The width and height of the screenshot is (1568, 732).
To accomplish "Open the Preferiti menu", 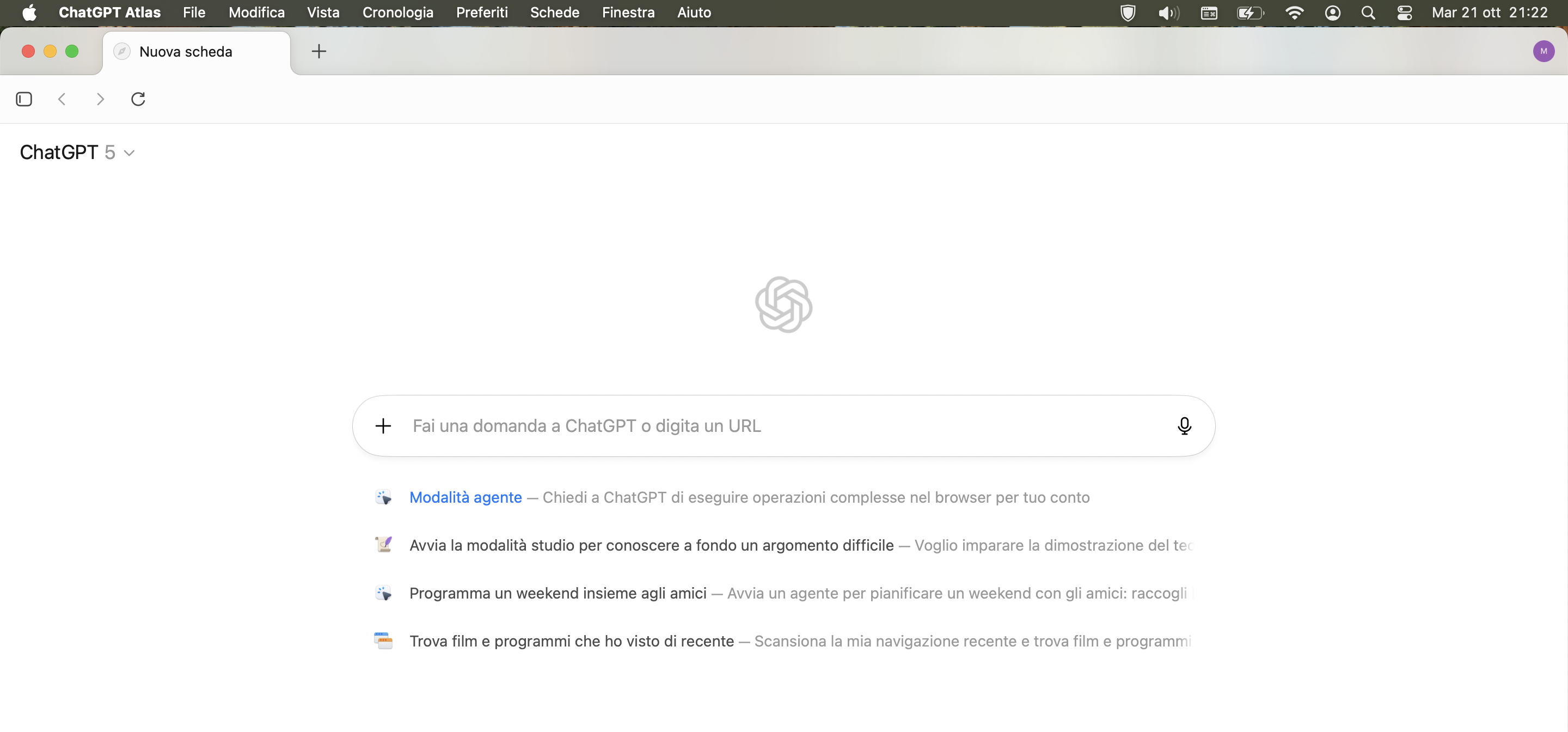I will (481, 12).
